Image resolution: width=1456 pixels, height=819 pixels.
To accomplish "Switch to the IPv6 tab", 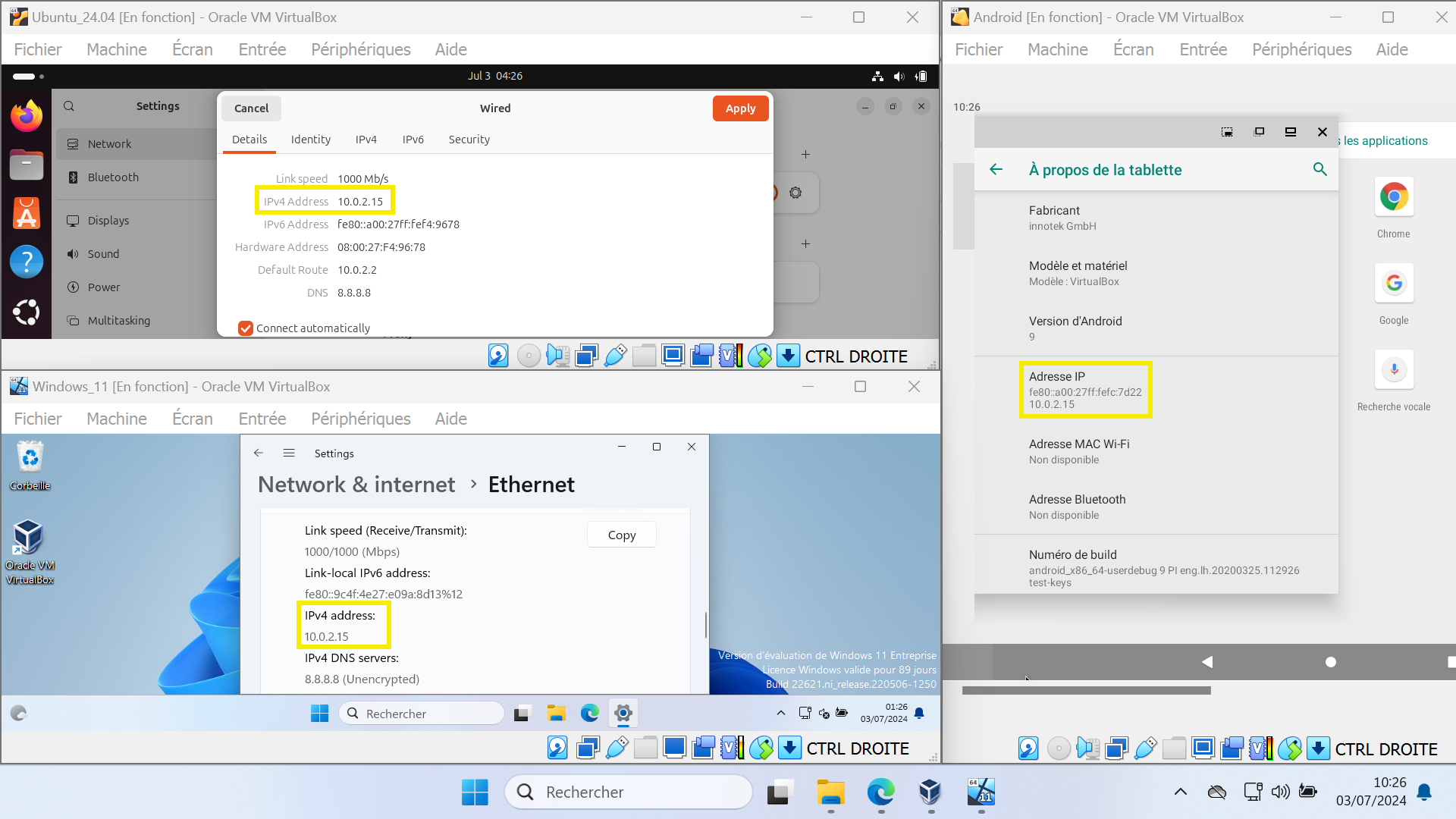I will (x=413, y=140).
